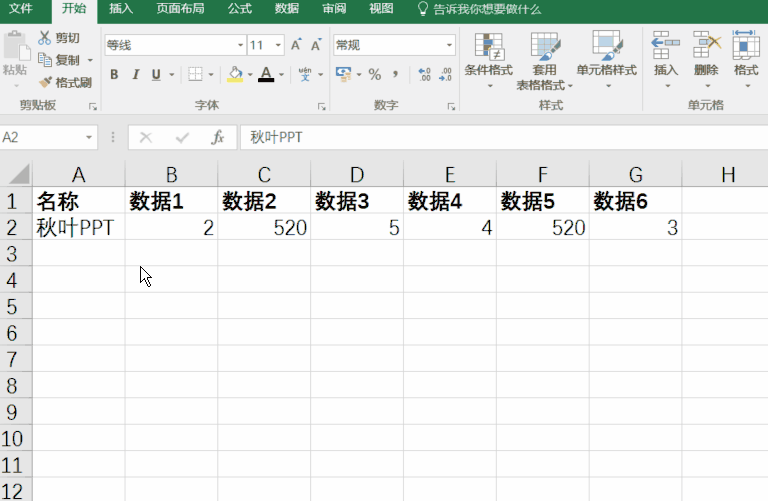
Task: Click formula bar showing 秋叶PPT
Action: pyautogui.click(x=504, y=138)
